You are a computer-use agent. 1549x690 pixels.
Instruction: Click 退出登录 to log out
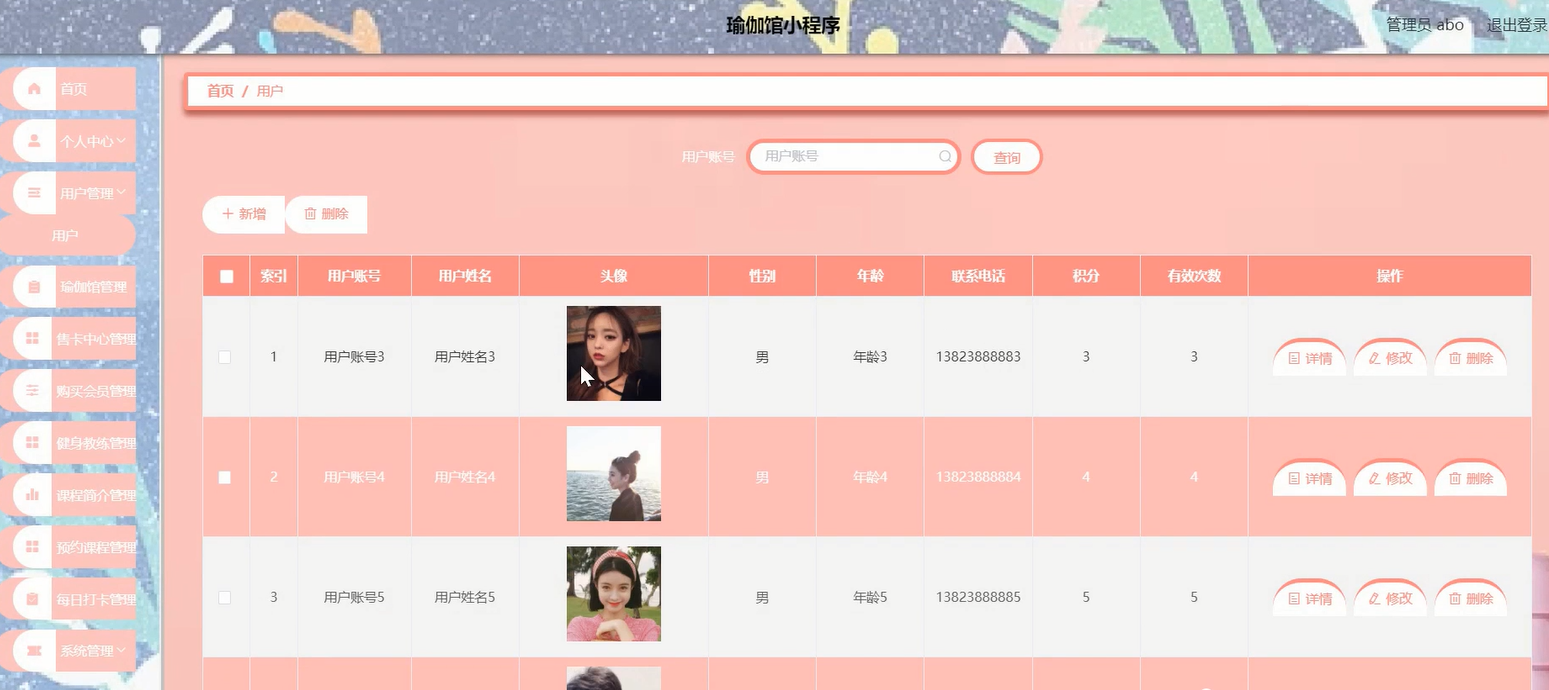[x=1517, y=25]
